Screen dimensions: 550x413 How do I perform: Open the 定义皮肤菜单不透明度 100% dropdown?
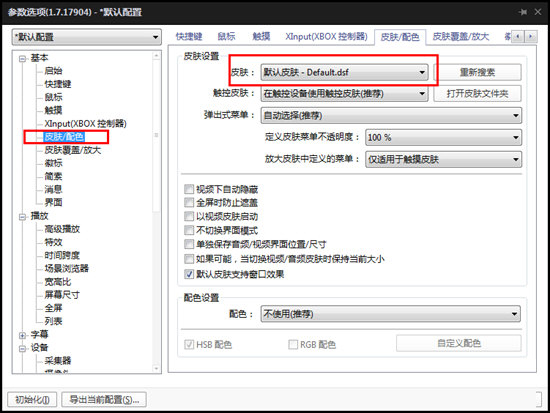pos(443,137)
